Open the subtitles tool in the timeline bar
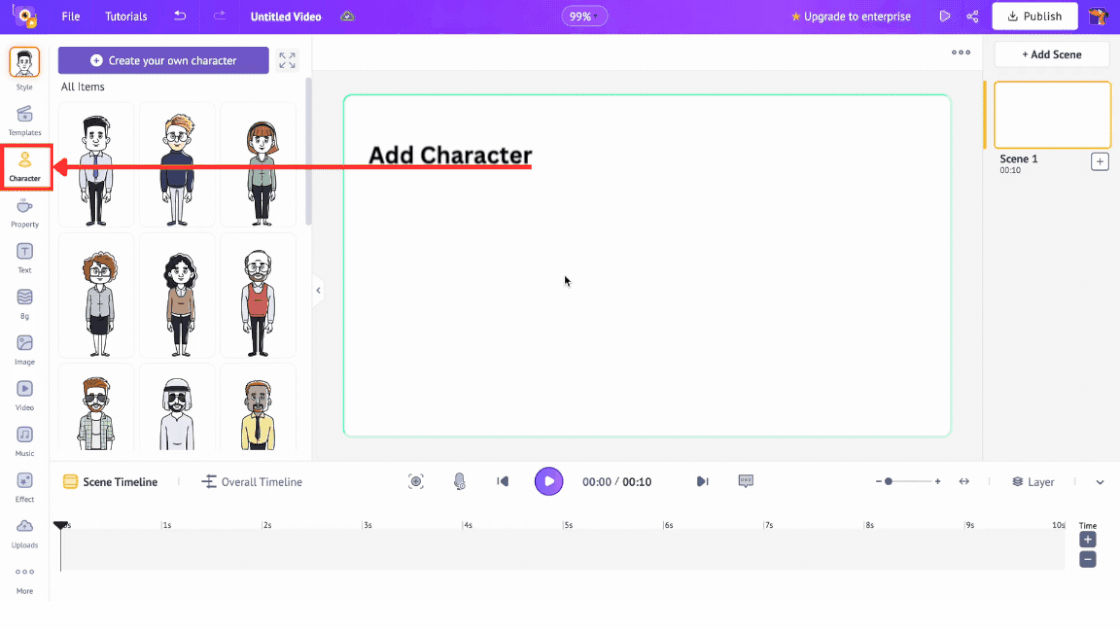 pos(746,481)
